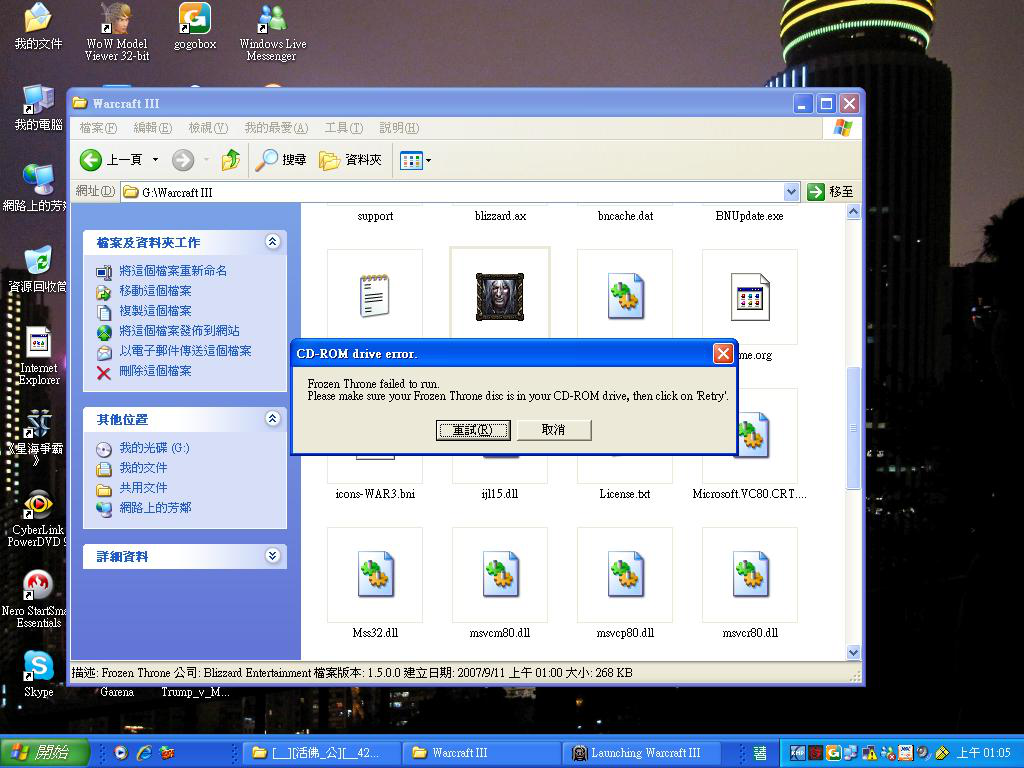Select the msvcm80.dll file icon

pos(500,575)
